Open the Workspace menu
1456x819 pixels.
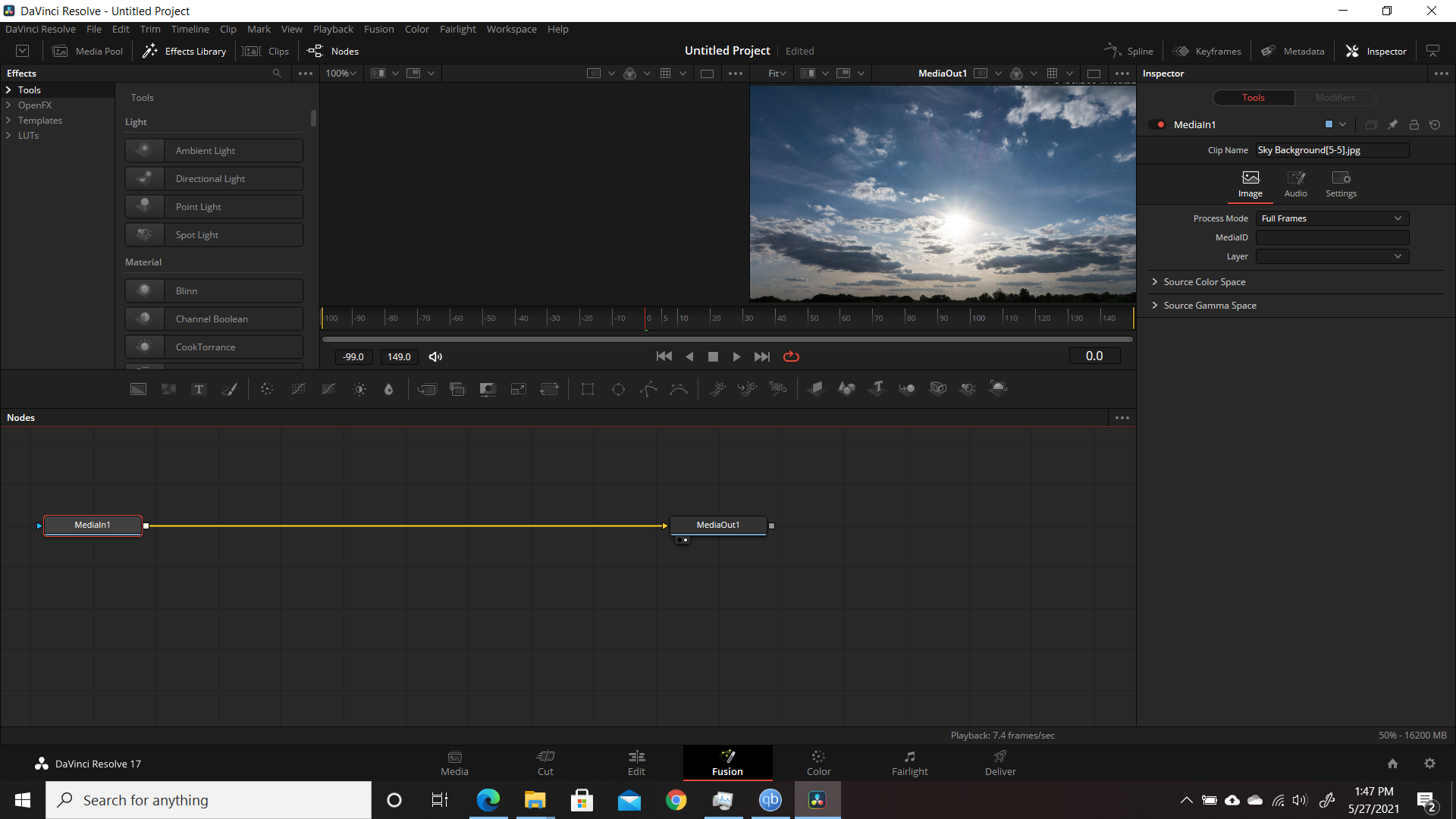(511, 29)
